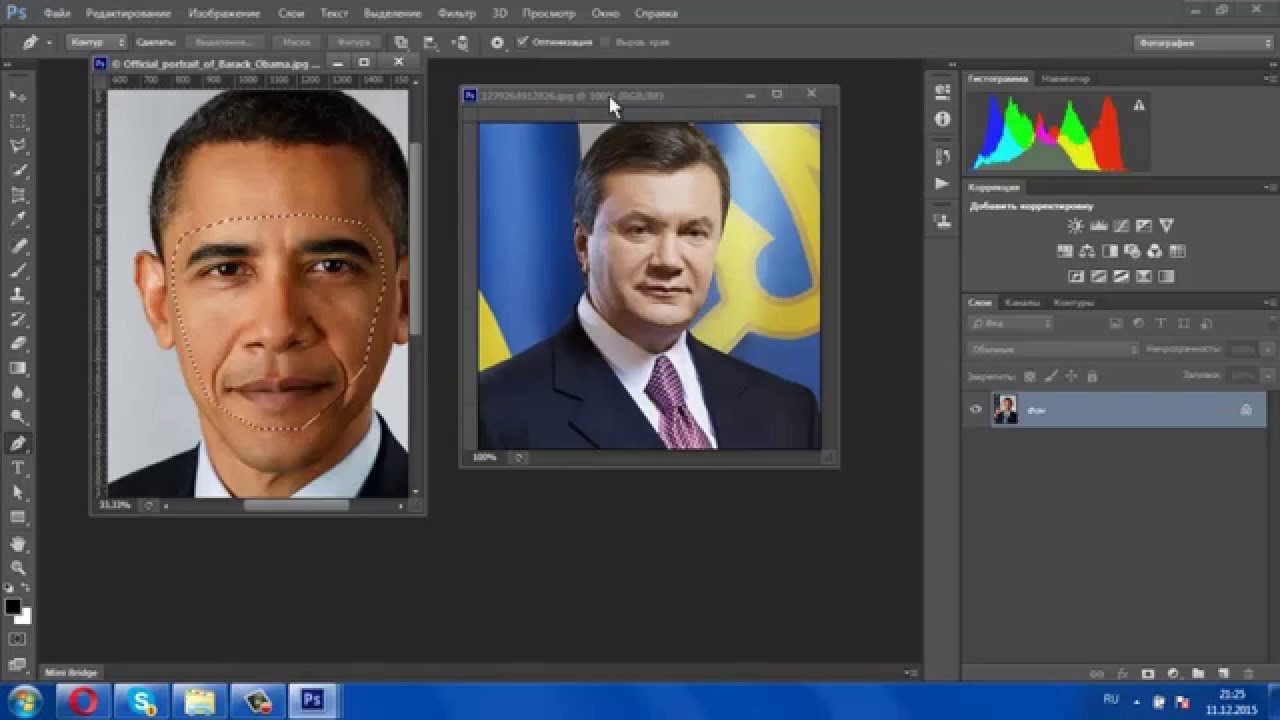Select the Hand tool
Screen dimensions: 1280x720
click(18, 544)
